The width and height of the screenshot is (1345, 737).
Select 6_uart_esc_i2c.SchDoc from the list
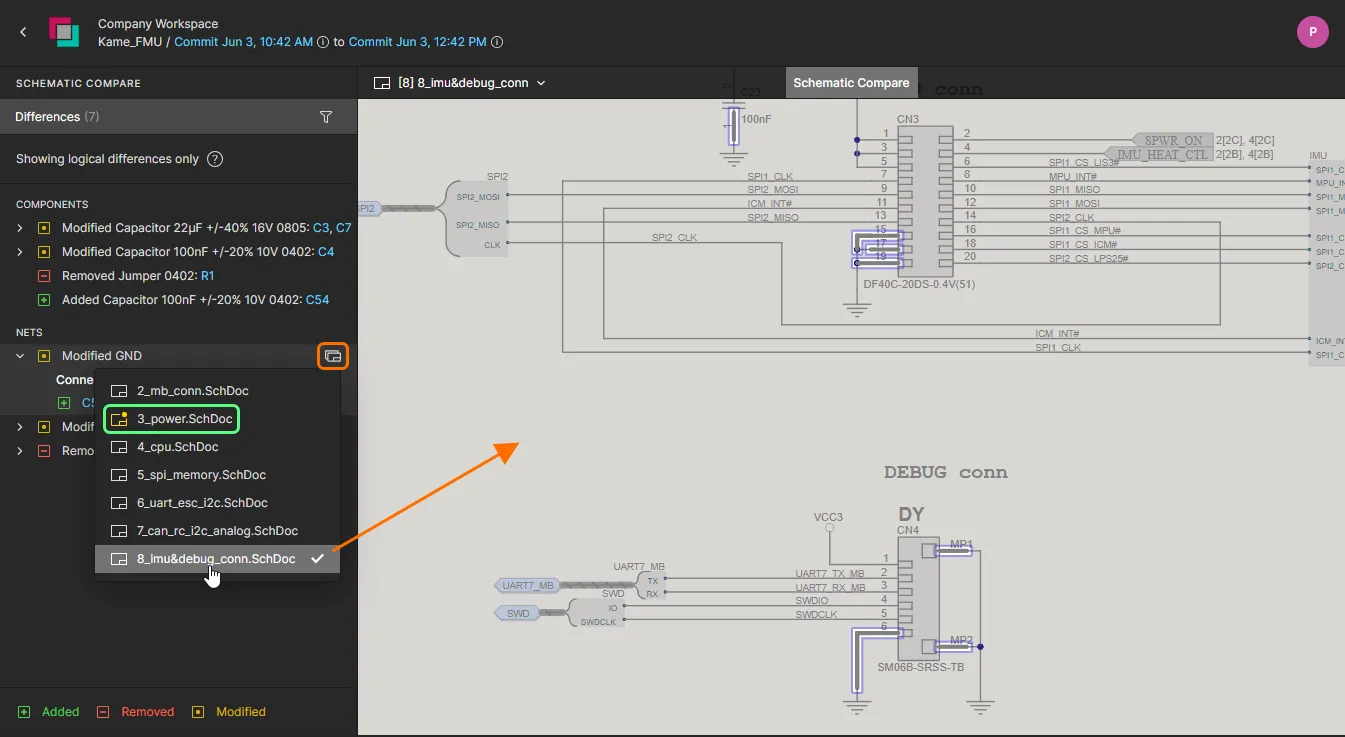tap(218, 503)
